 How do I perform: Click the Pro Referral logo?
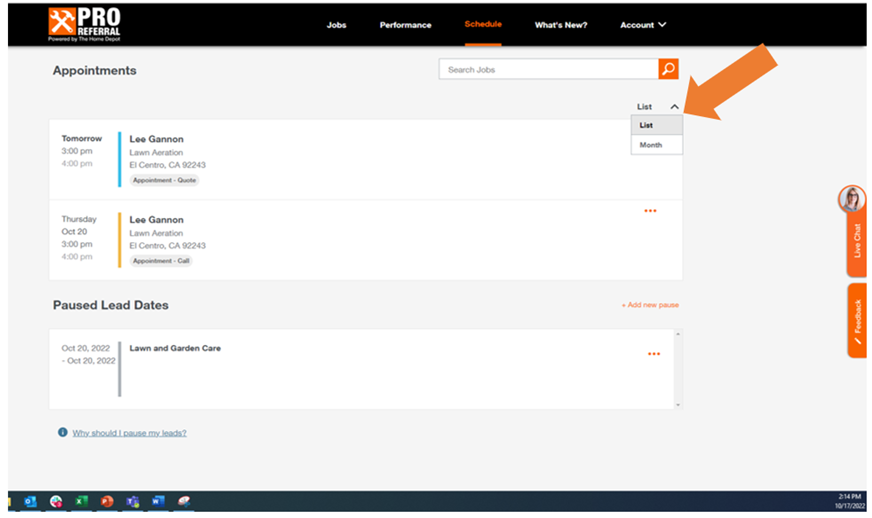85,23
